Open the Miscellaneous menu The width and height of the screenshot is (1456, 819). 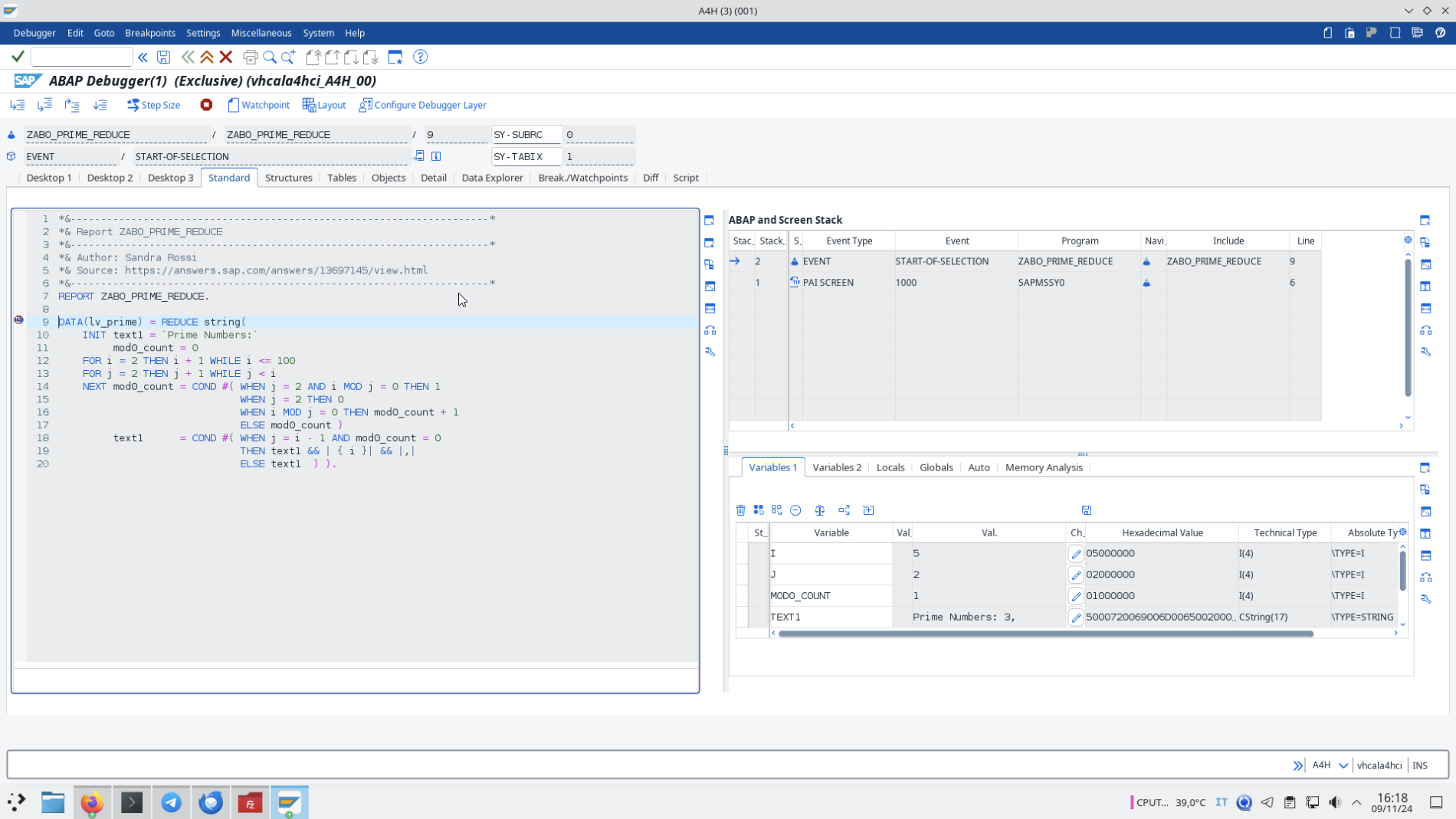click(x=261, y=33)
